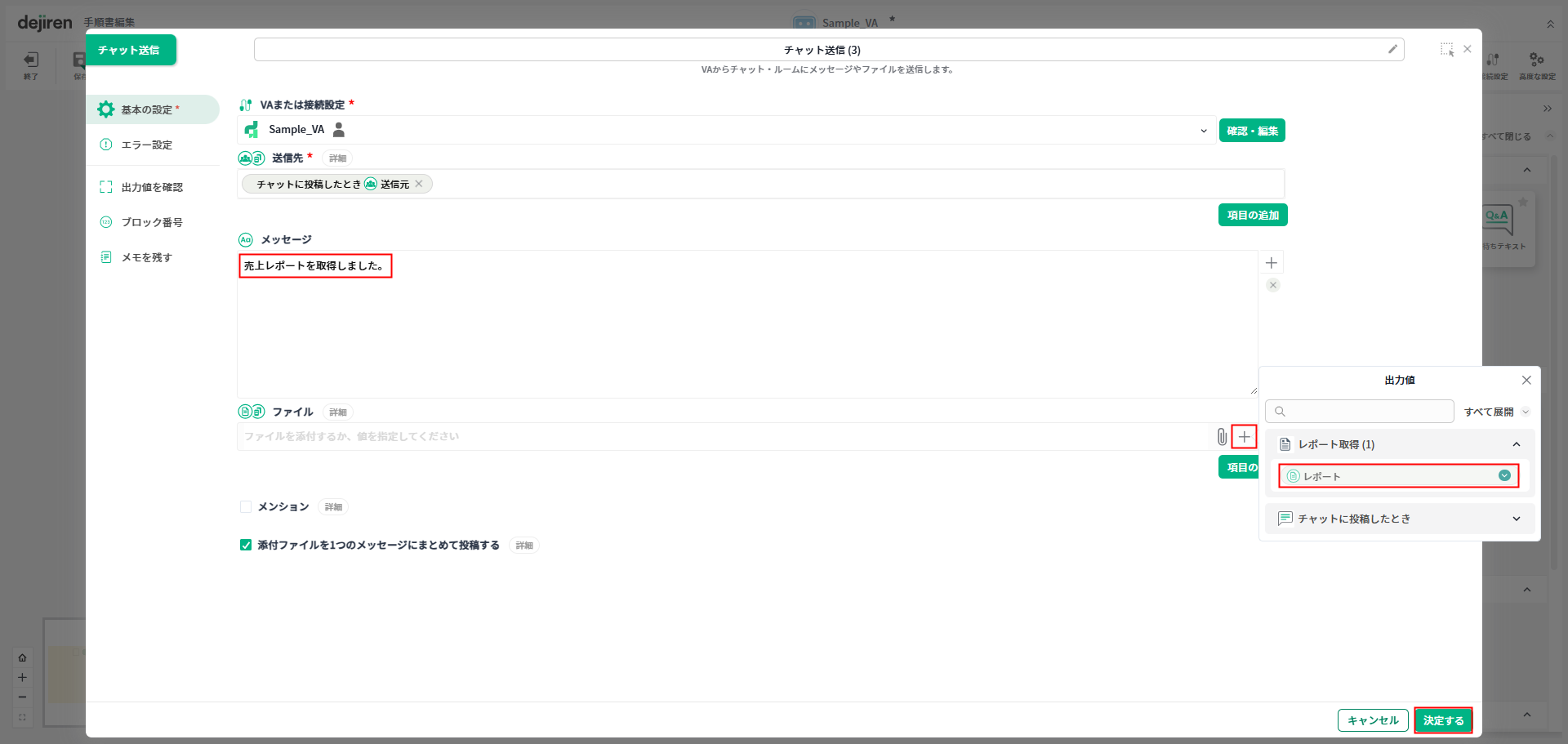Click the 出力値 search field

click(x=1360, y=411)
